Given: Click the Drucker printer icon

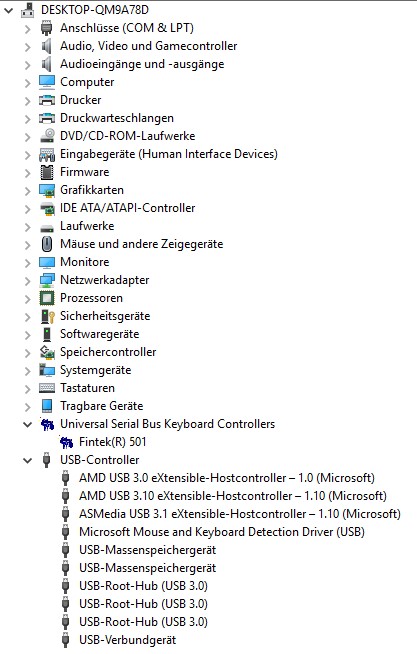Looking at the screenshot, I should coord(47,100).
